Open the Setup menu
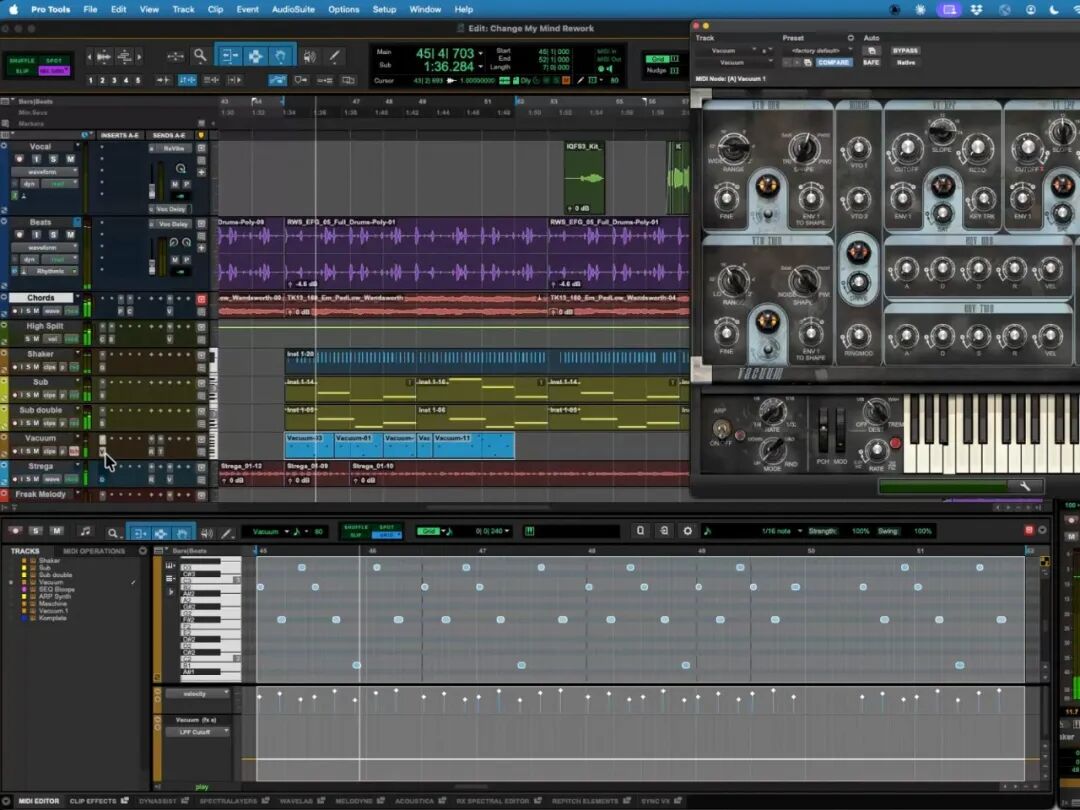Viewport: 1080px width, 810px height. click(x=384, y=10)
